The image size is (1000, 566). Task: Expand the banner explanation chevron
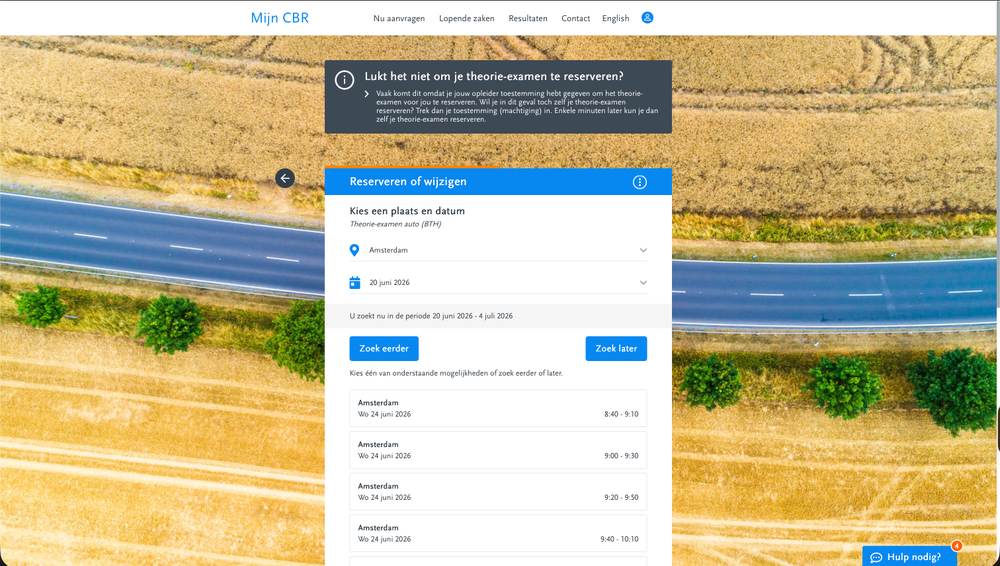point(367,94)
